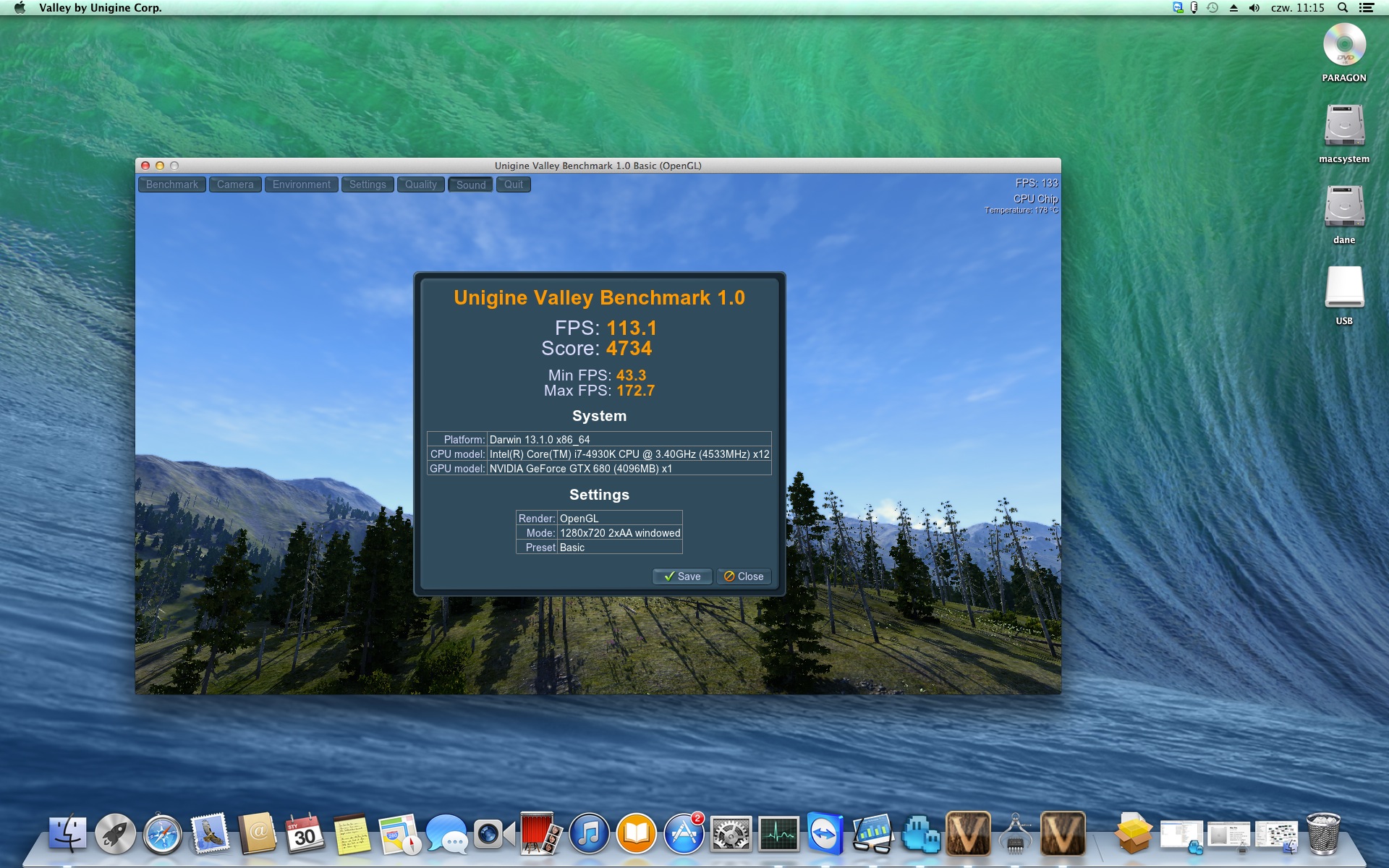Open Messages from the Dock
This screenshot has height=868, width=1389.
[x=446, y=834]
